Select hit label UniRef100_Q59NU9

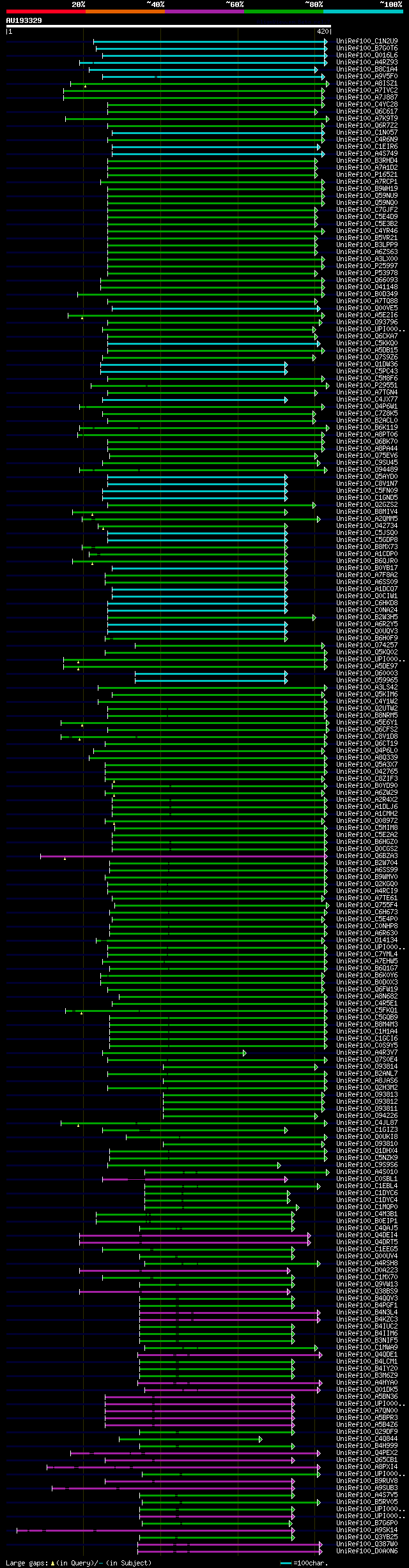(367, 196)
